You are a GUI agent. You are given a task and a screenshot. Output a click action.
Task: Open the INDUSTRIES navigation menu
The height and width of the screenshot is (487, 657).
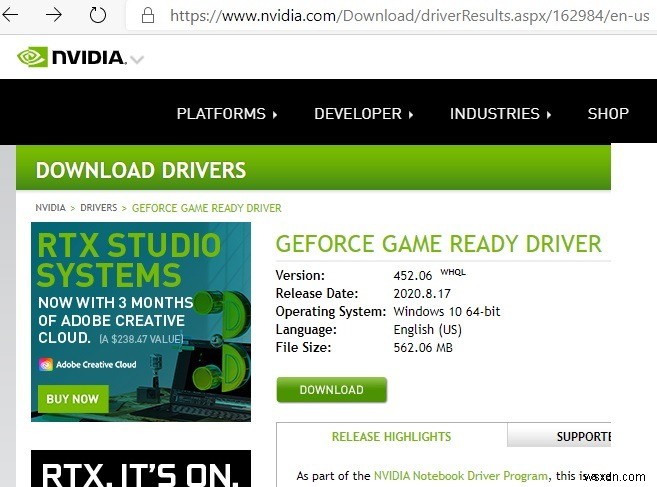click(x=500, y=114)
